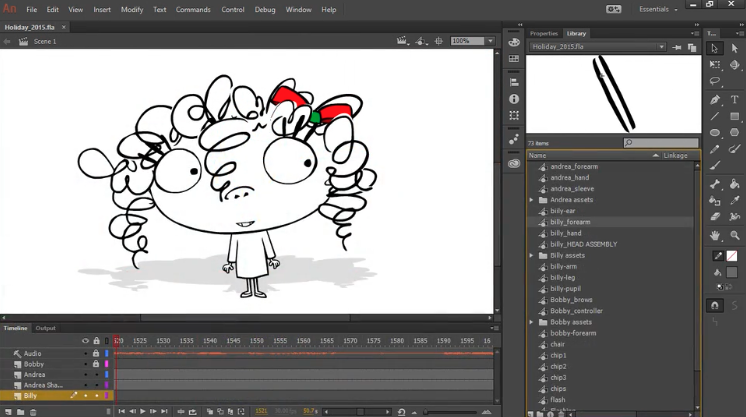The height and width of the screenshot is (417, 746).
Task: Open the Library panel options menu
Action: [x=695, y=33]
